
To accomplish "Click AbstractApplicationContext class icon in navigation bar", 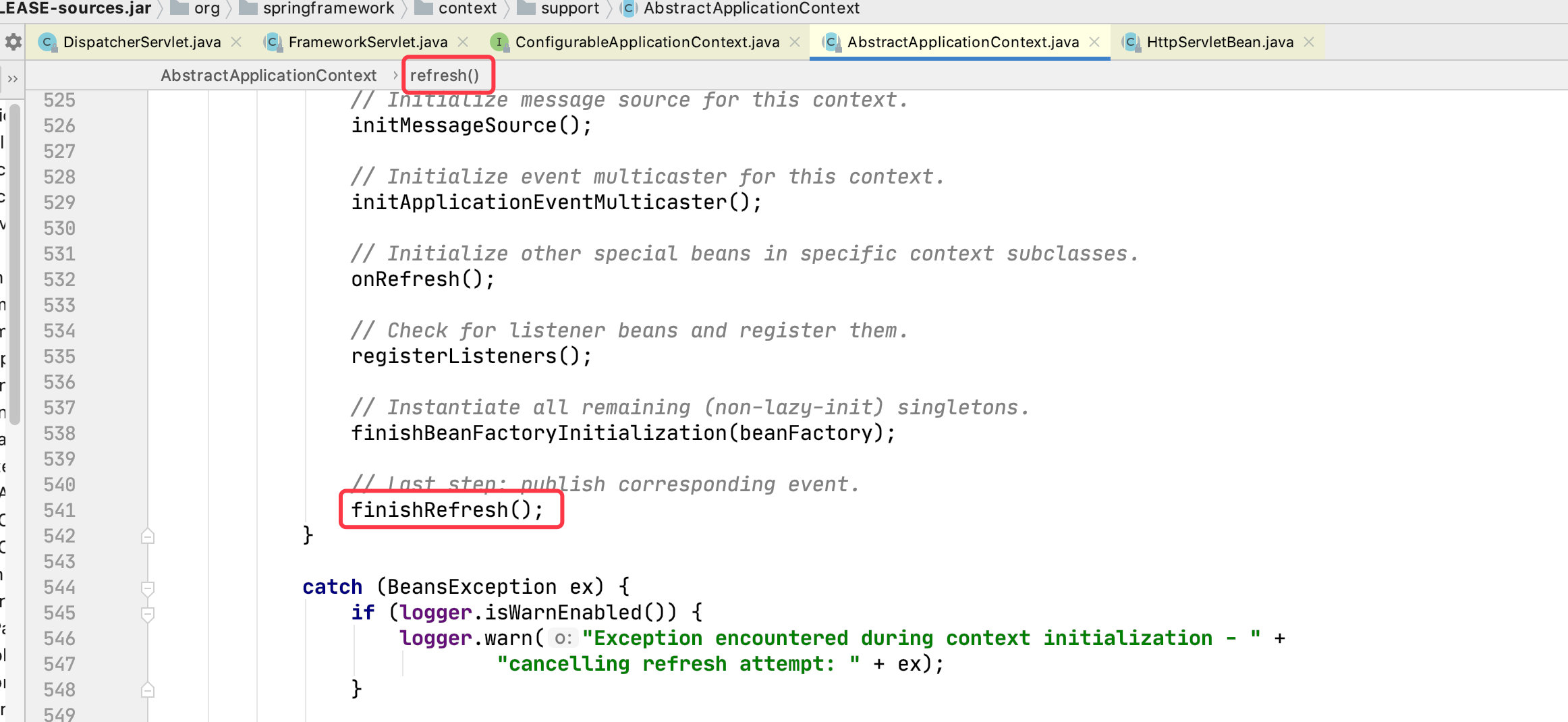I will click(x=628, y=8).
